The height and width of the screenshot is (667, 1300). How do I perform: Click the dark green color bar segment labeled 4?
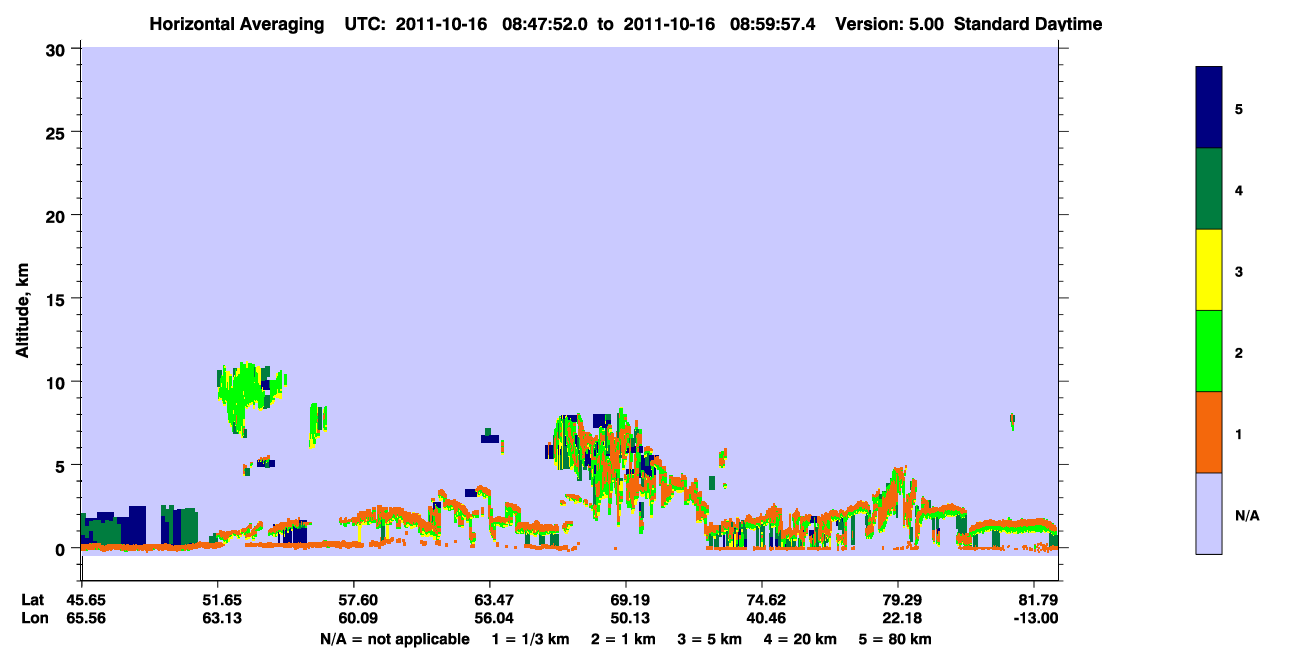(1209, 189)
